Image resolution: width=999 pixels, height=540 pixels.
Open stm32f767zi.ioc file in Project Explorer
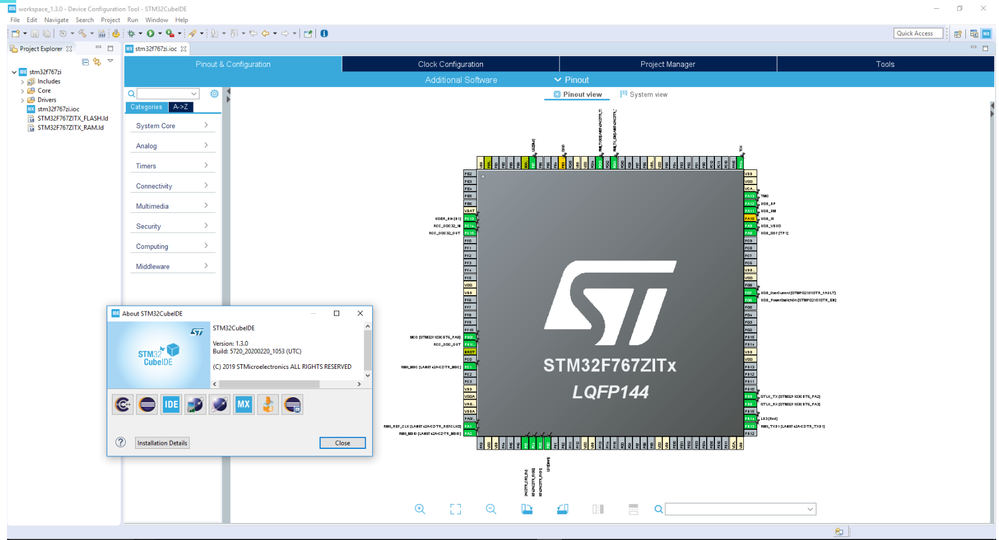58,109
